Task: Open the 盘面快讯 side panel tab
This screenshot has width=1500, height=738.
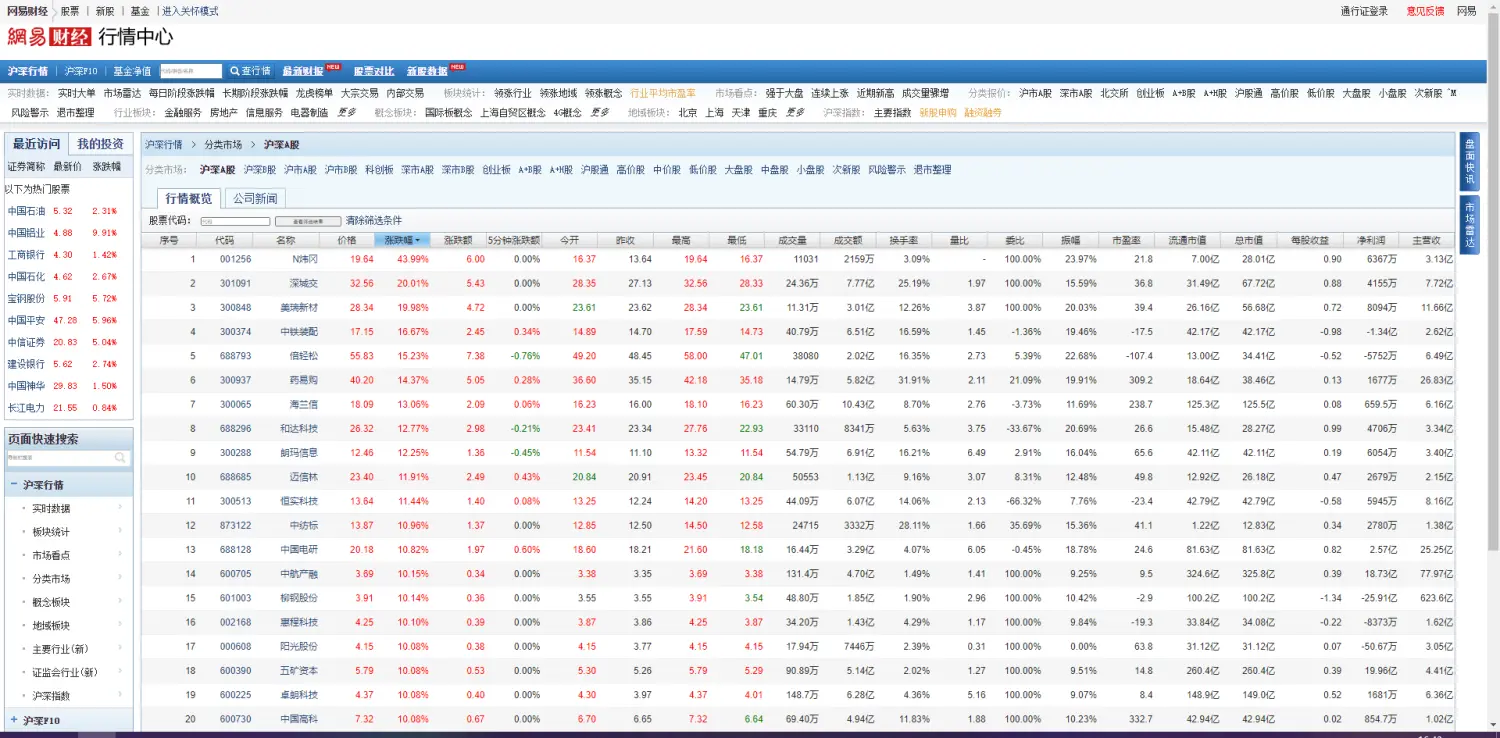Action: click(1469, 161)
